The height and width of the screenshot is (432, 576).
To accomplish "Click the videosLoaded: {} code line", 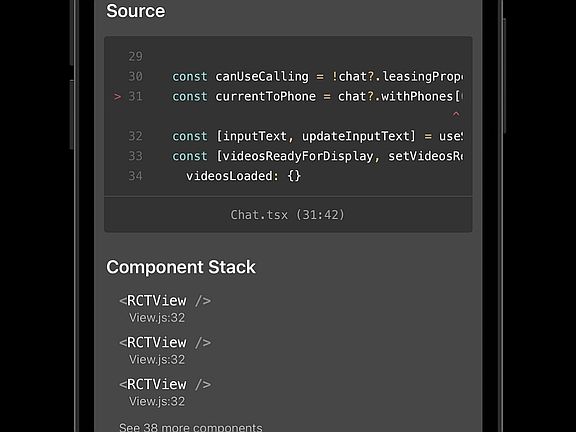I will coord(244,176).
